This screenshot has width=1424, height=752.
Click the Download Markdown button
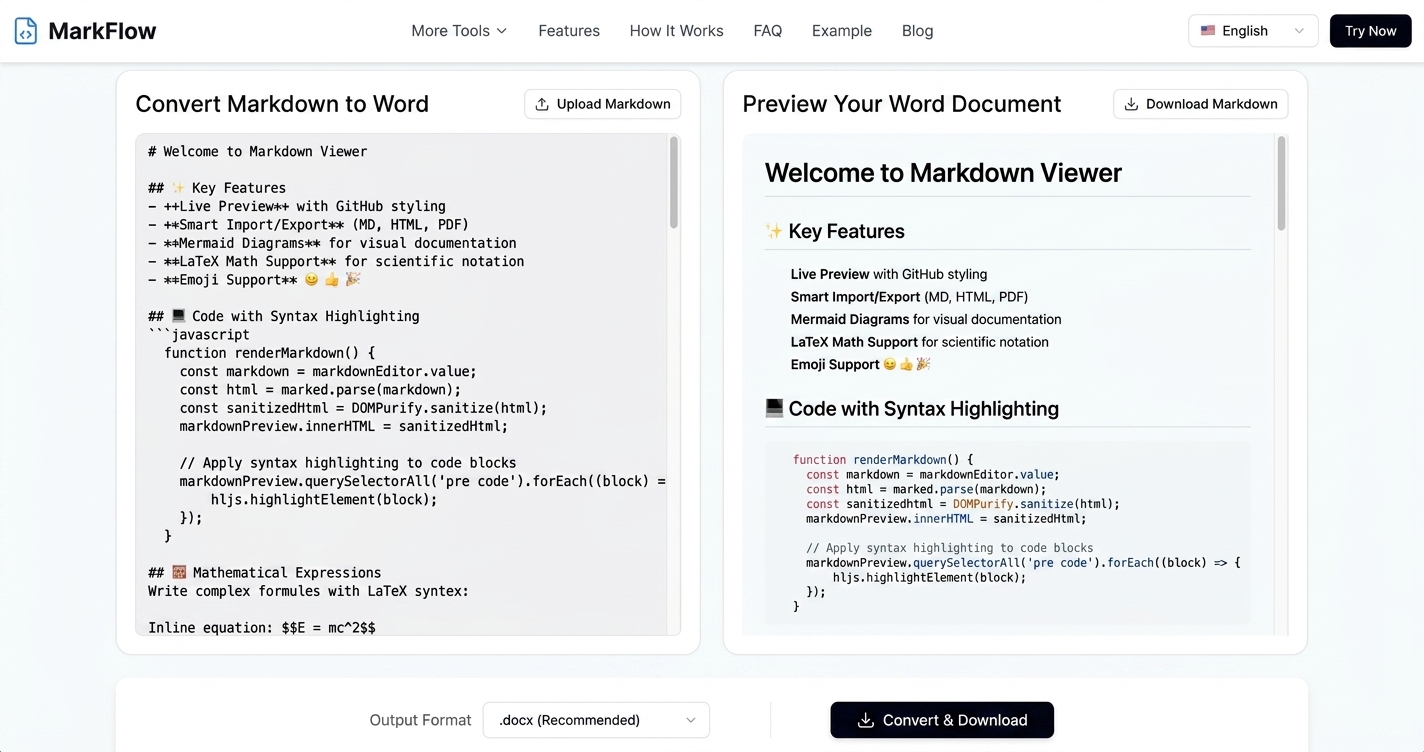[x=1201, y=104]
